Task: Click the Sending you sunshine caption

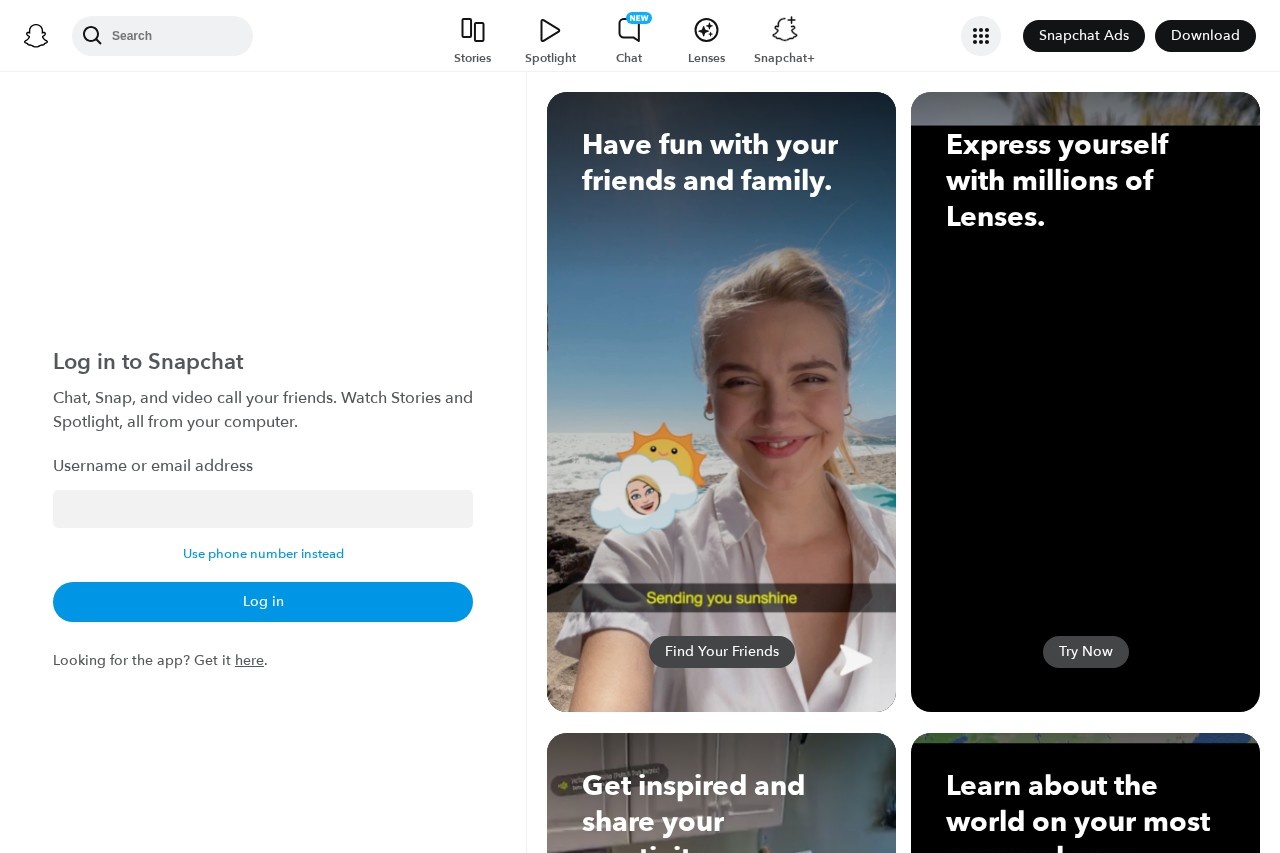Action: (x=721, y=598)
